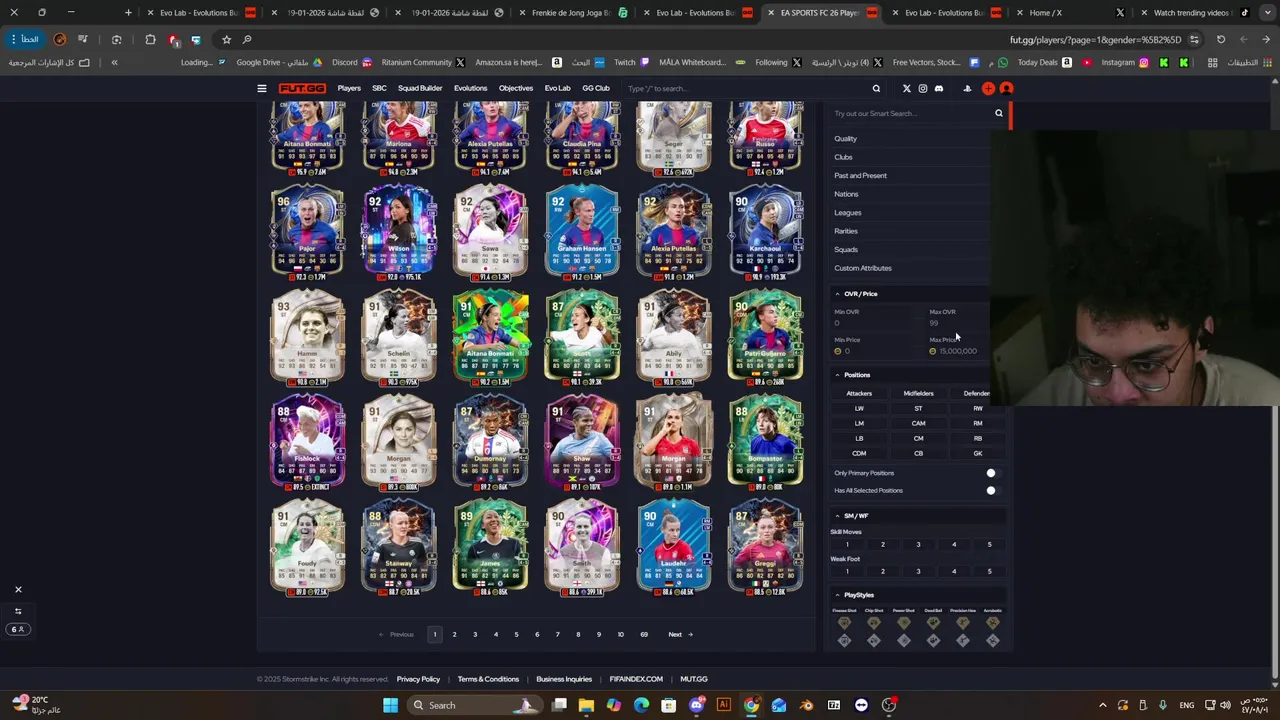This screenshot has height=720, width=1280.
Task: Open the hamburger menu left of FUT.GG logo
Action: point(262,88)
